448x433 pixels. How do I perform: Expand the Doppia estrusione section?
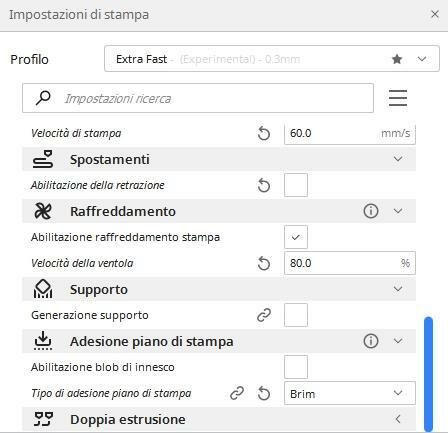(219, 419)
